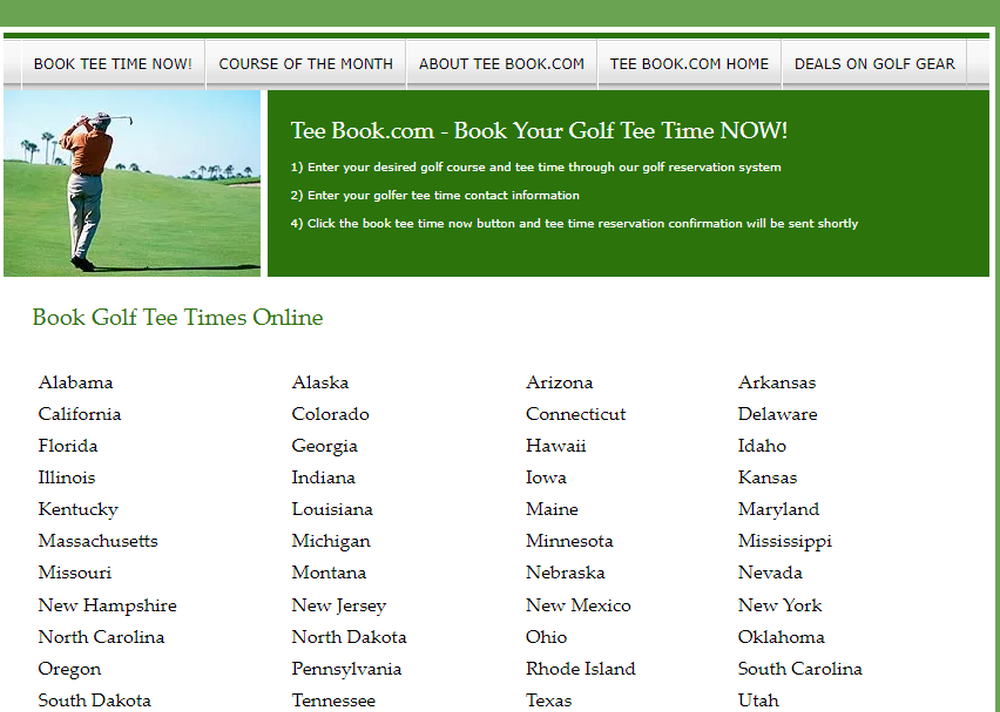Go to Course of the Month page
The width and height of the screenshot is (1000, 712).
[305, 64]
